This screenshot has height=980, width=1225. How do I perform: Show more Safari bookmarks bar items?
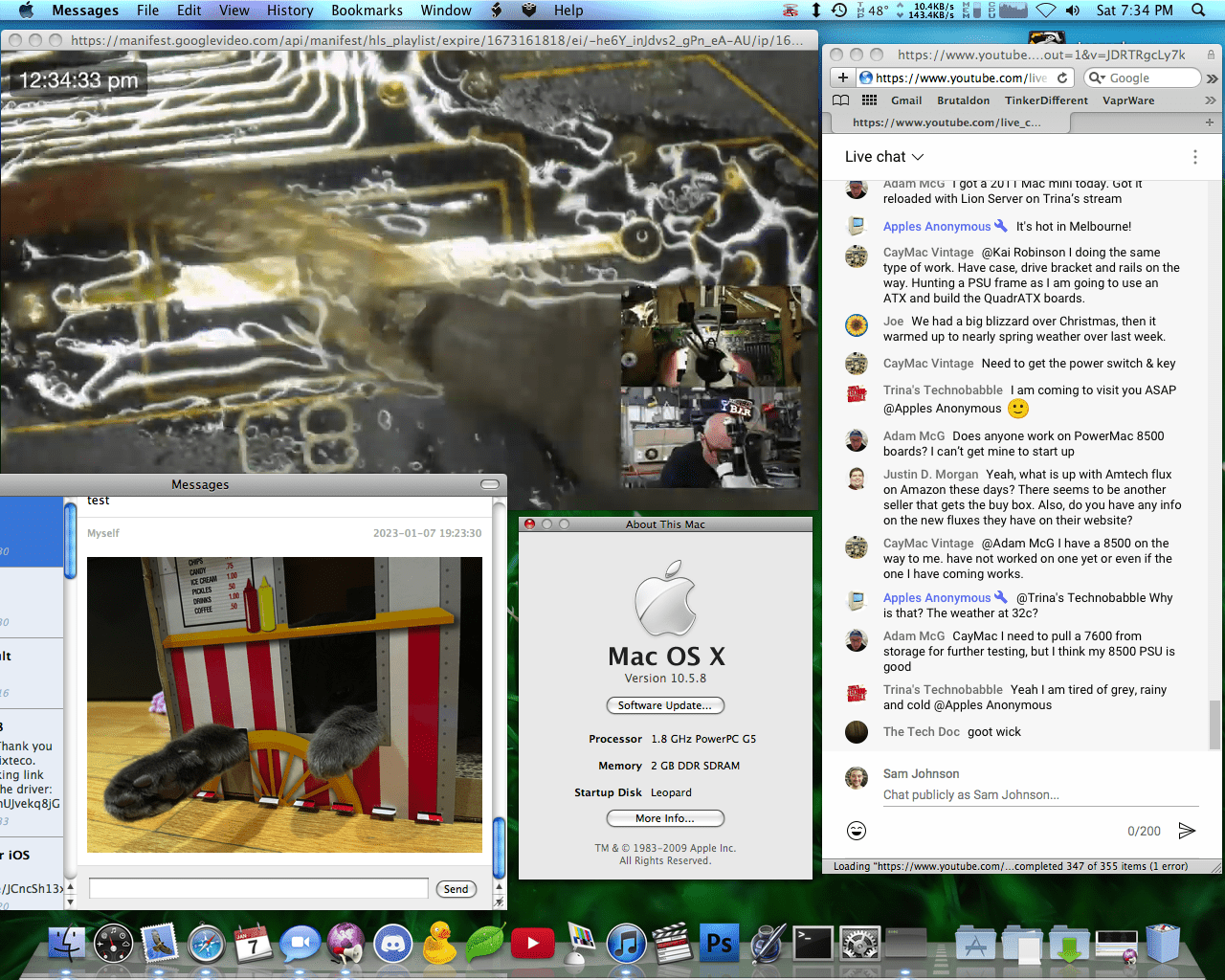[x=1210, y=100]
